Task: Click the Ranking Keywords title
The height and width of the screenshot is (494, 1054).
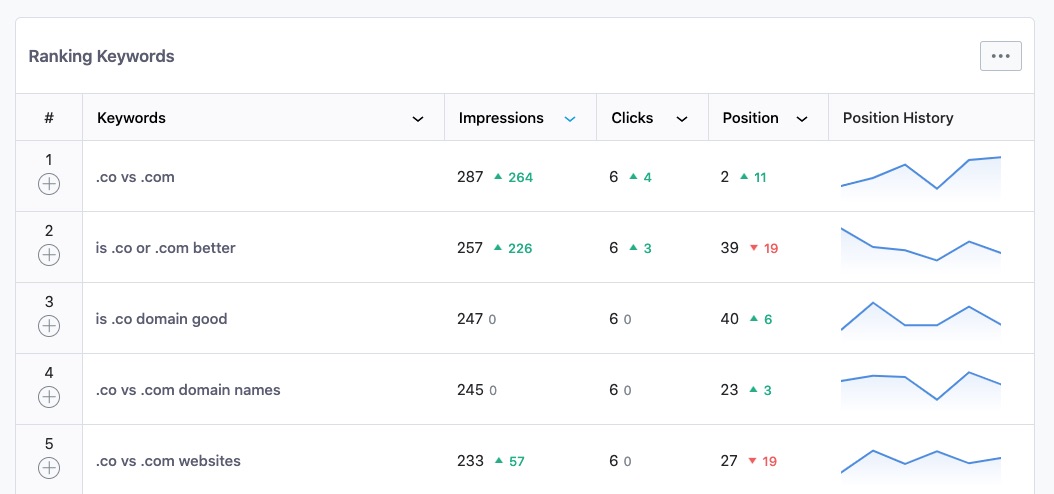Action: tap(102, 56)
